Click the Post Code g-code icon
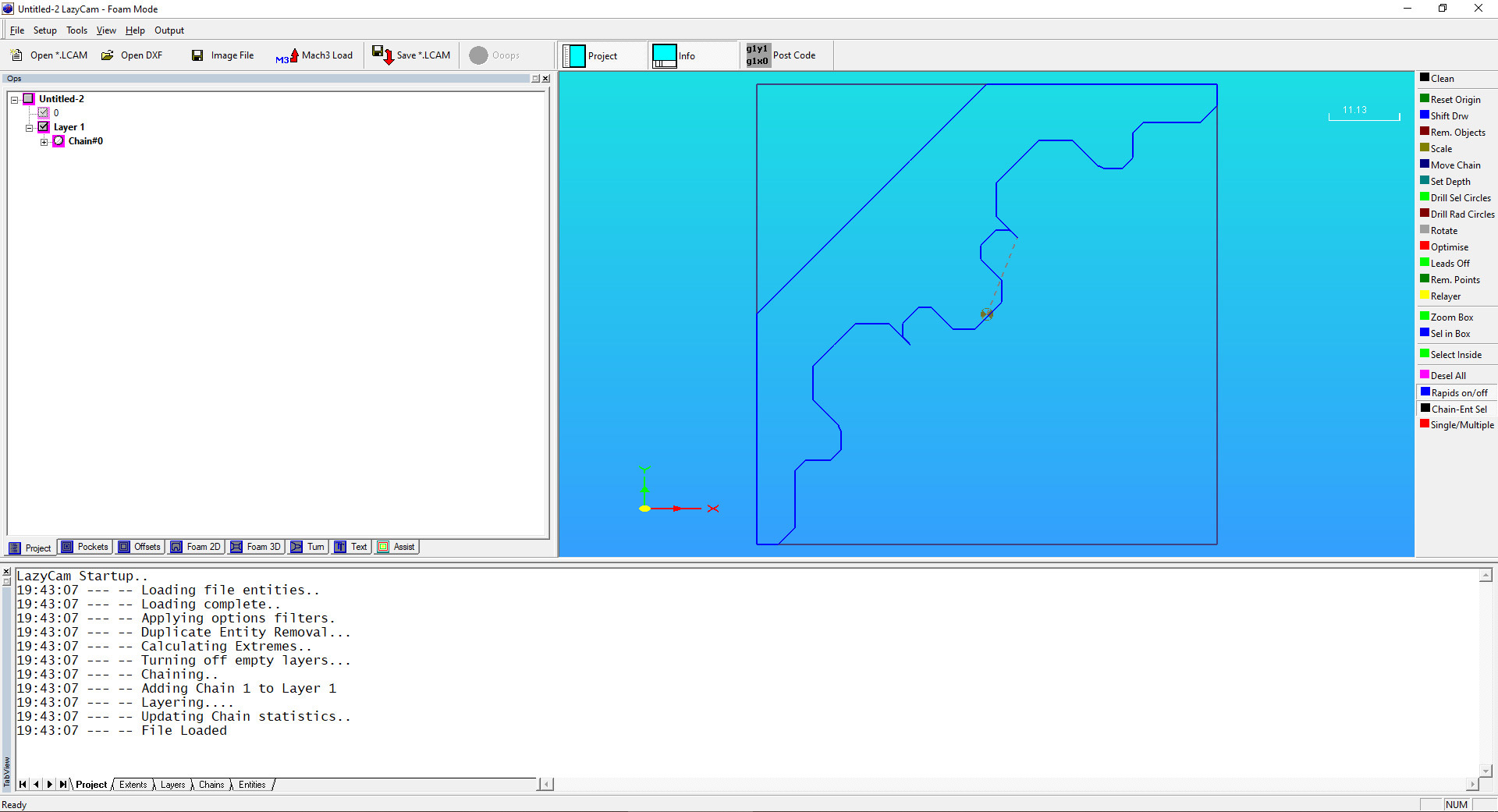This screenshot has width=1498, height=812. coord(757,55)
